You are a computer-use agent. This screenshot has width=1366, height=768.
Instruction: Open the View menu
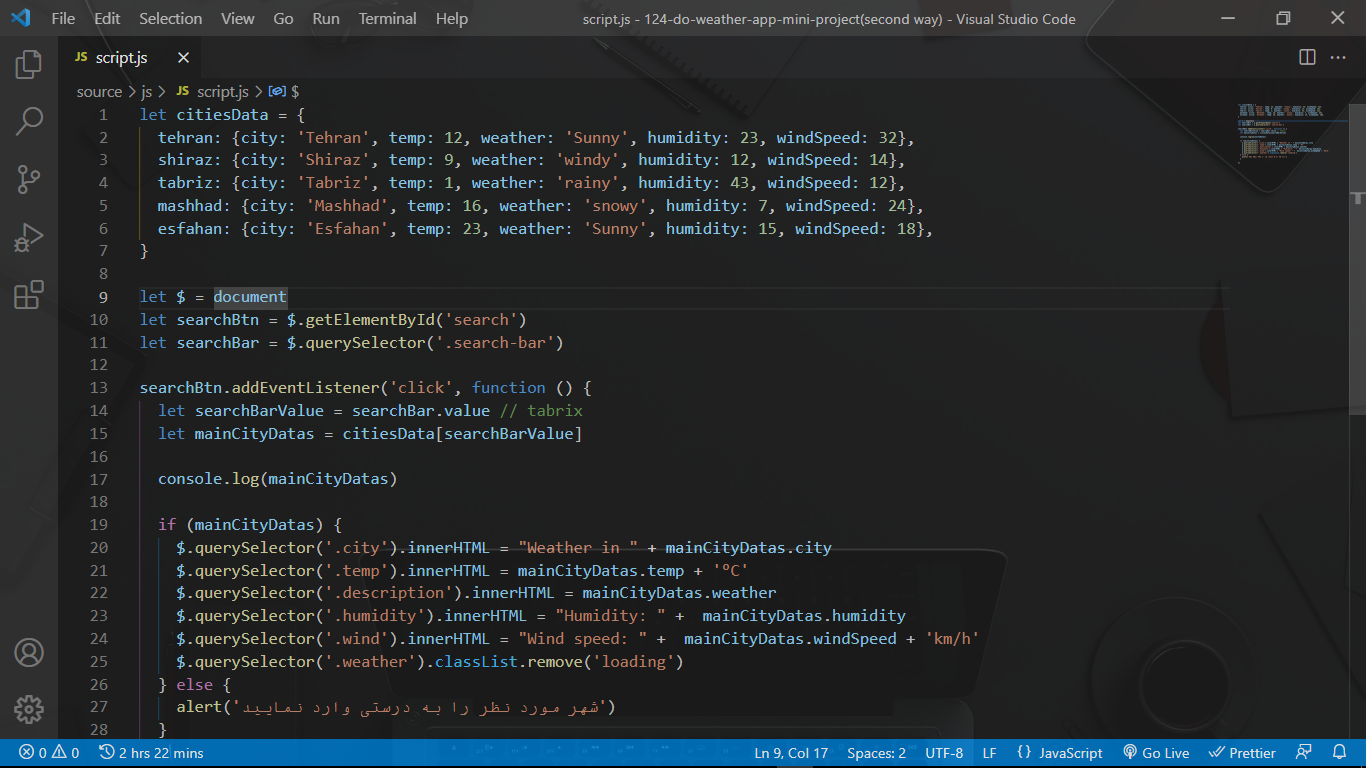tap(238, 18)
